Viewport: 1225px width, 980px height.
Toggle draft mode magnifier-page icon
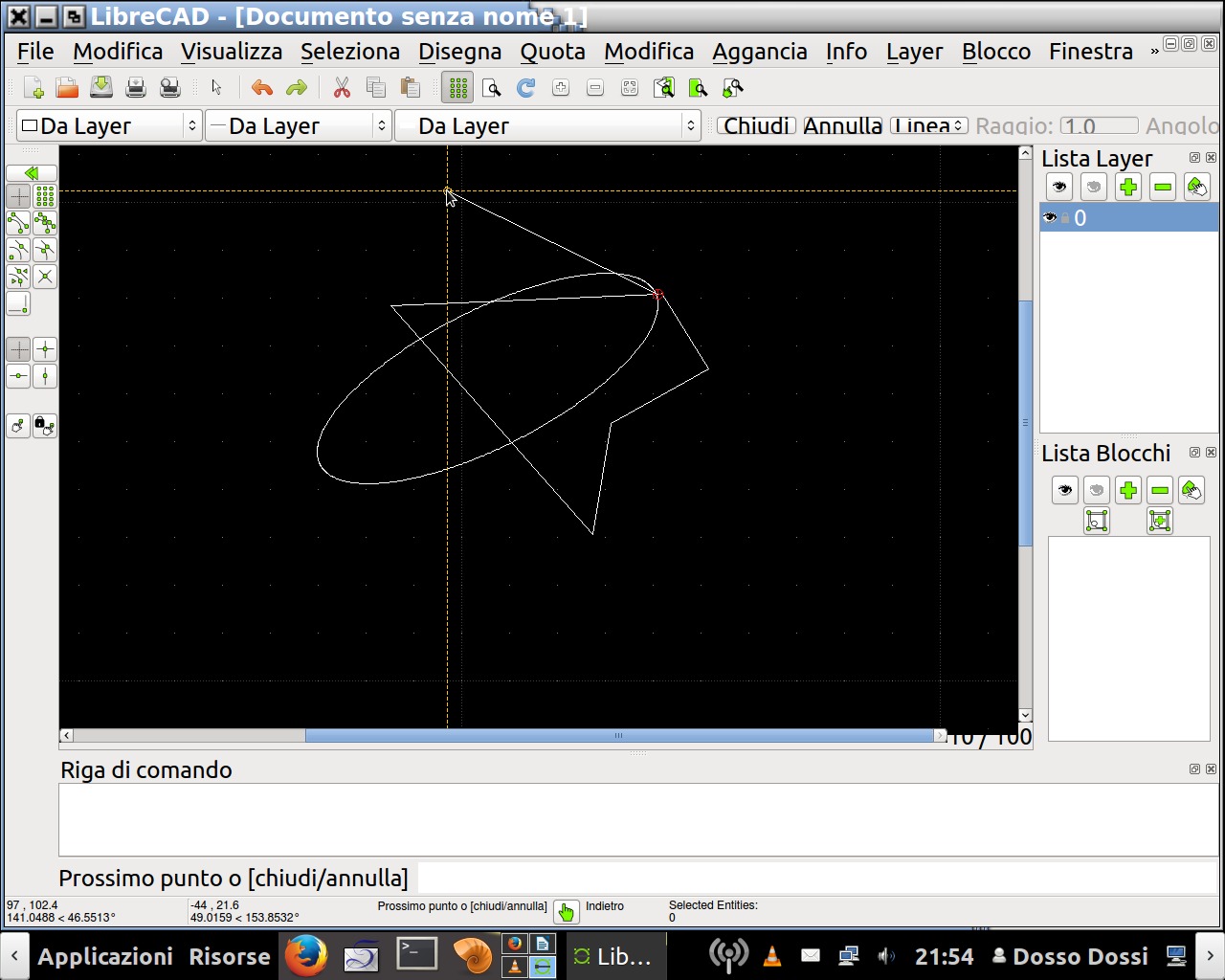492,88
